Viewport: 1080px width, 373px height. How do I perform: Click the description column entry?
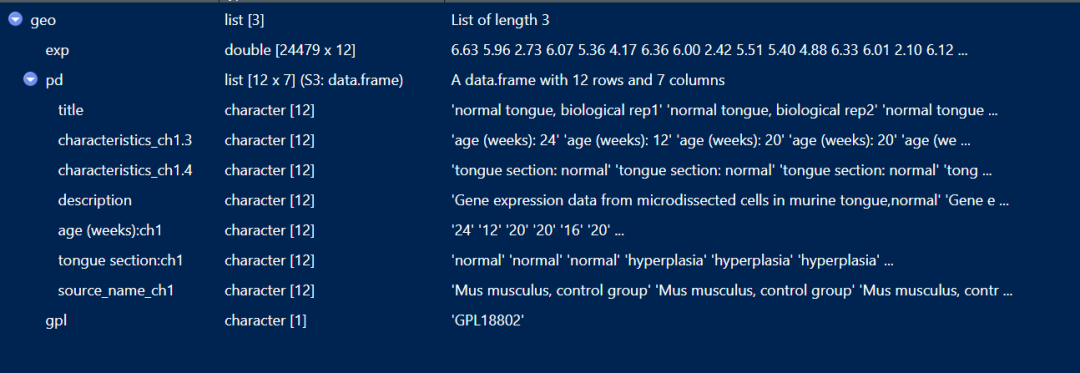click(94, 200)
